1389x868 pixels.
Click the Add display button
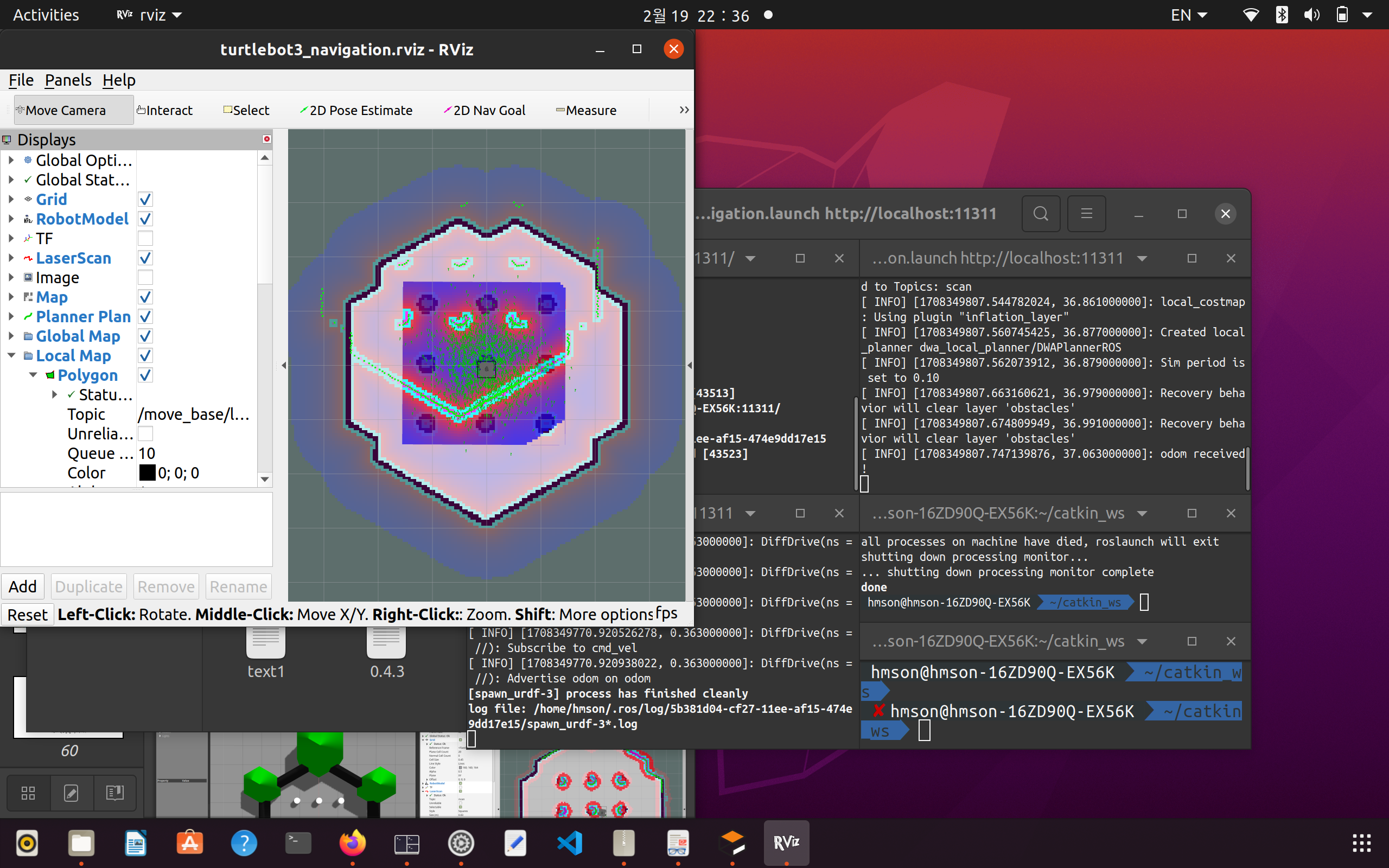click(x=23, y=586)
